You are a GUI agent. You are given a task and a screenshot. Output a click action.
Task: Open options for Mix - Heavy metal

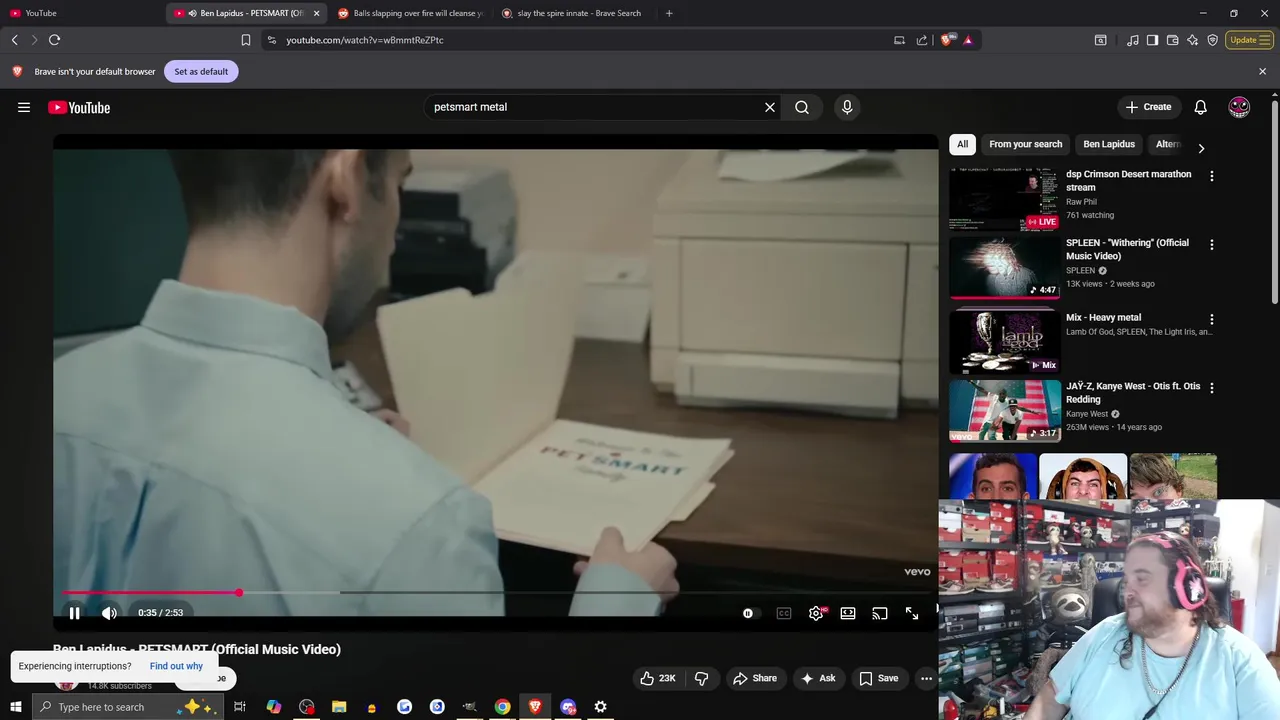click(1211, 319)
